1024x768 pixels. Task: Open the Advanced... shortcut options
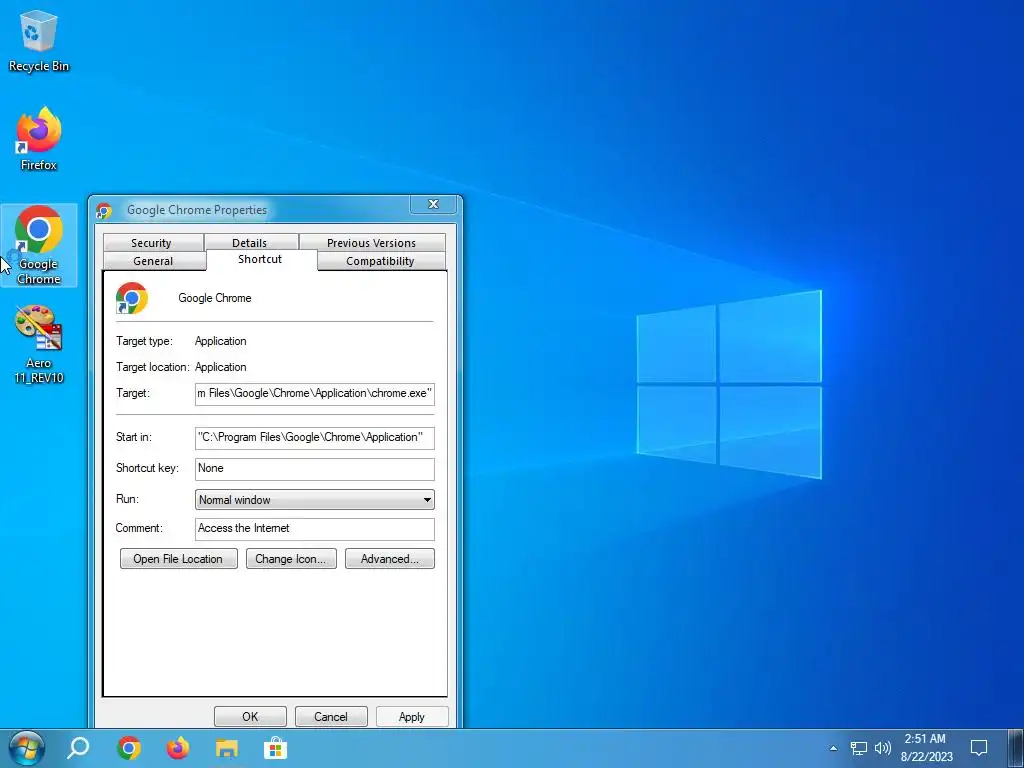(390, 559)
